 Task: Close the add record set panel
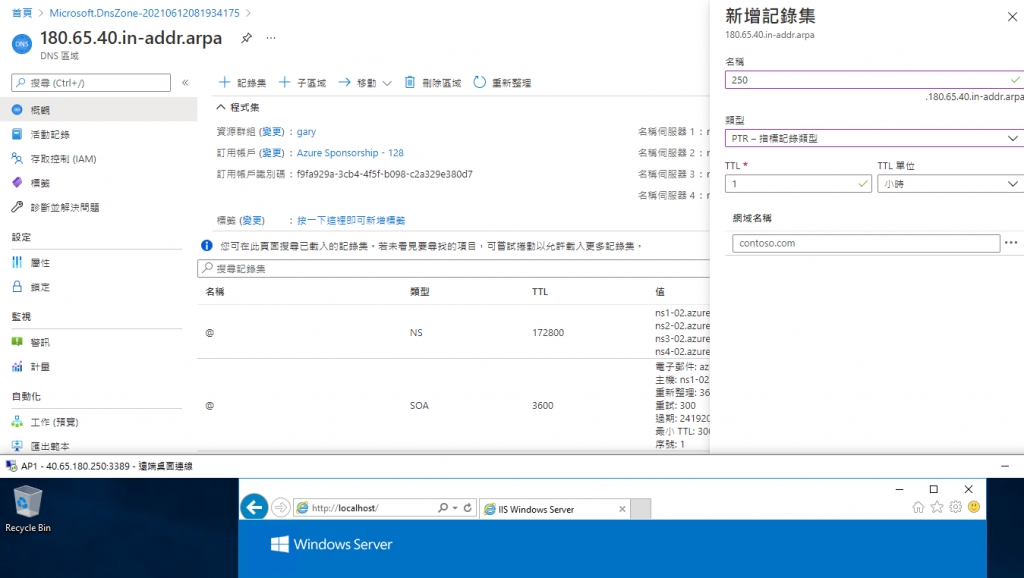click(x=1012, y=16)
